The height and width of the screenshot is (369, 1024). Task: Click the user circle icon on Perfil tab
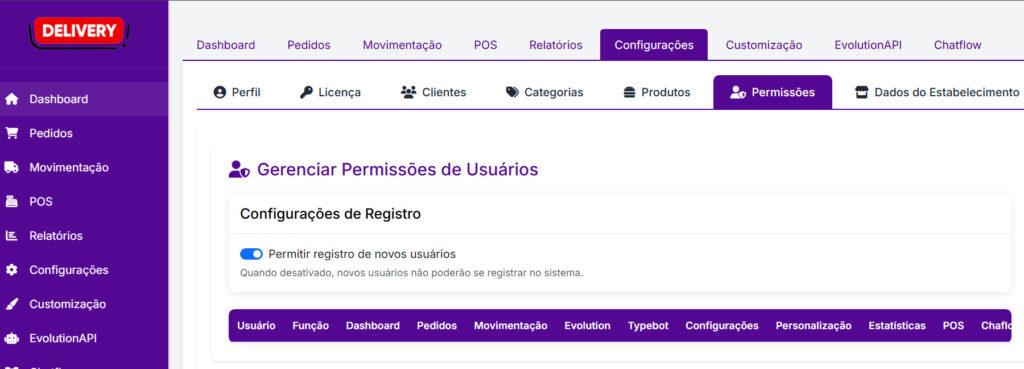click(x=219, y=92)
